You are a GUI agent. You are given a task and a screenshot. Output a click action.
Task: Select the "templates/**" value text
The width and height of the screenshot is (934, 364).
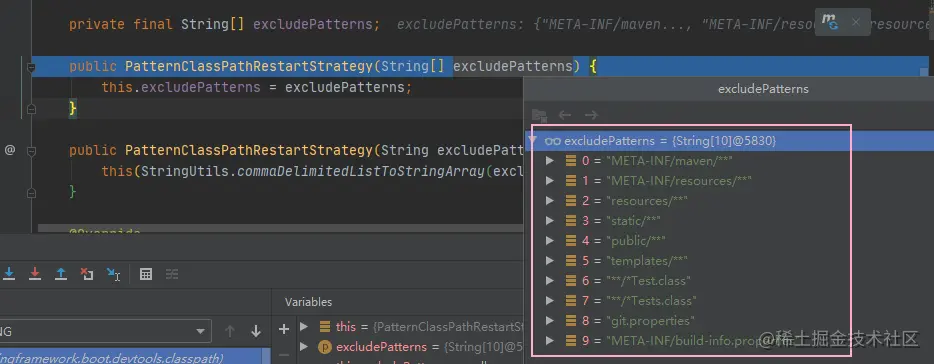(647, 260)
